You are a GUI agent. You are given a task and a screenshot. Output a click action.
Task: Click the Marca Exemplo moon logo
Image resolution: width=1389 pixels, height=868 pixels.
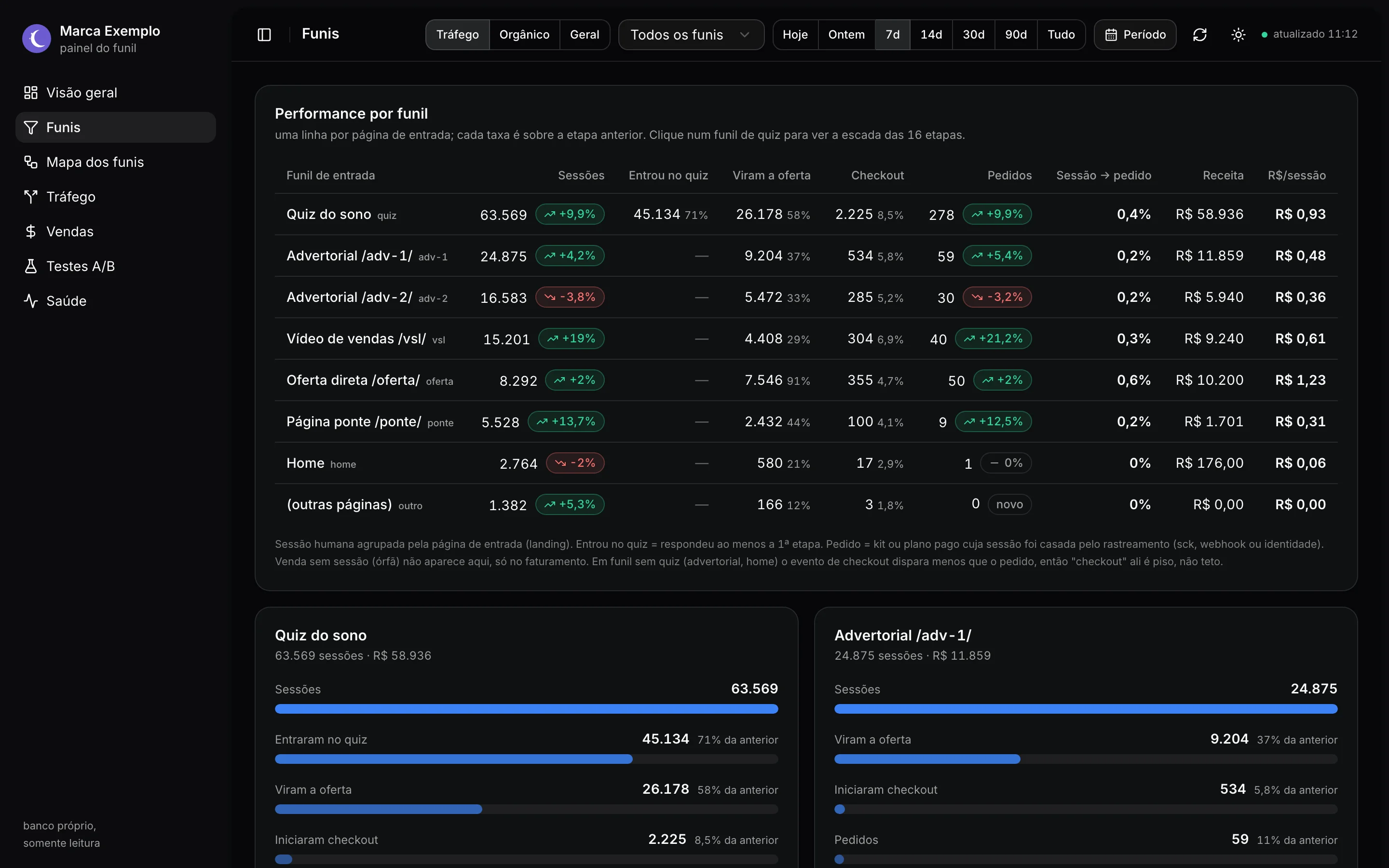37,39
